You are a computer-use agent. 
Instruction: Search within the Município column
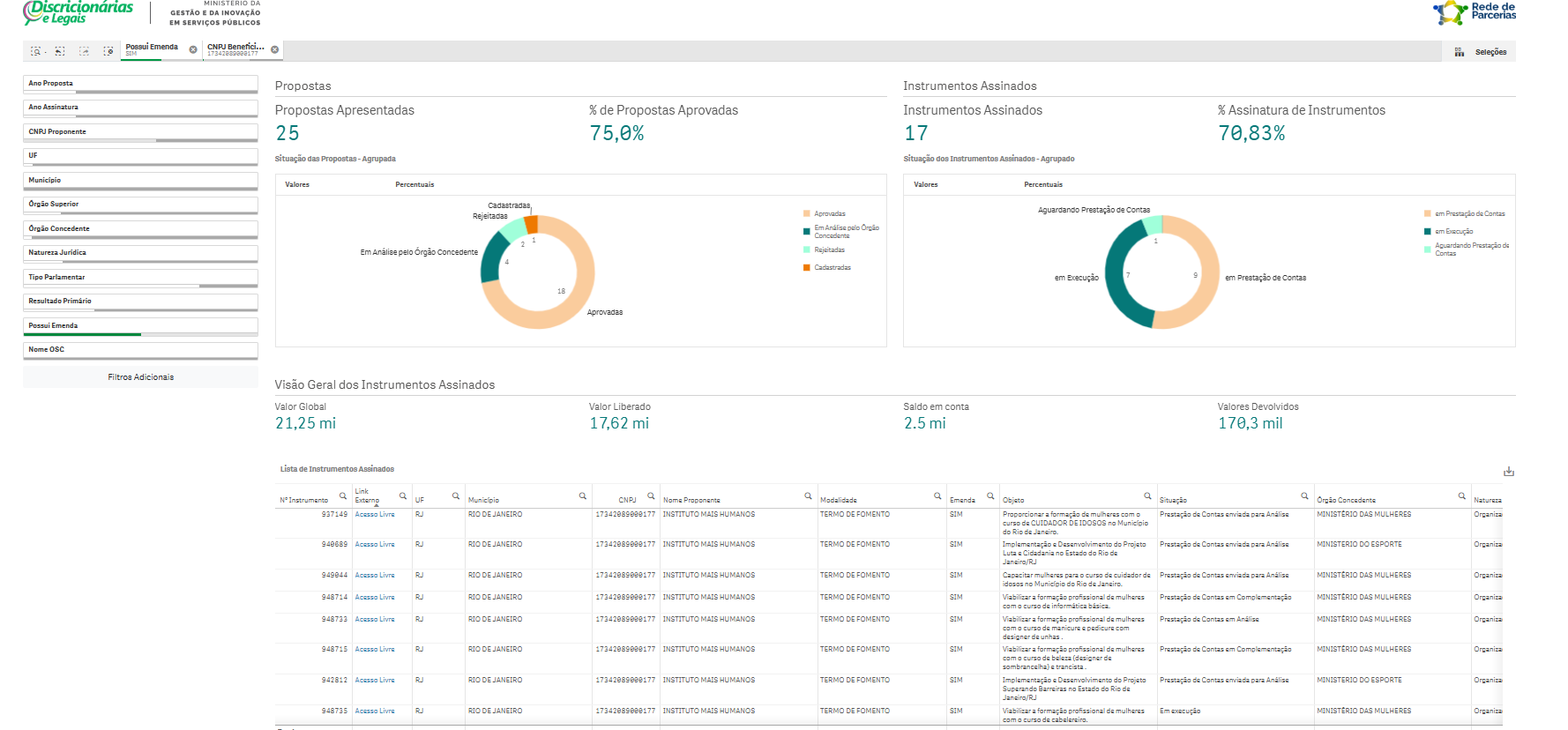[582, 496]
